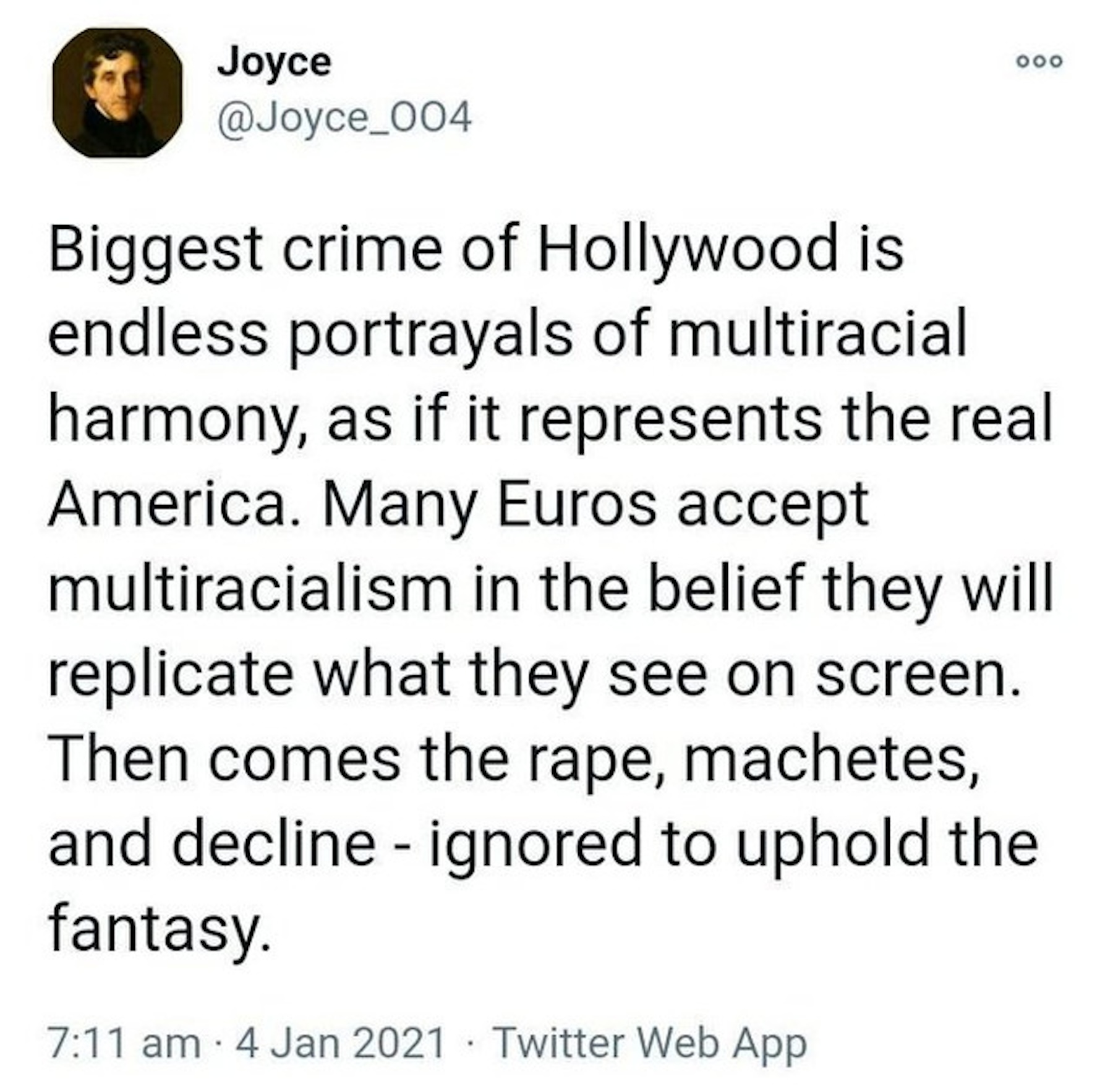Open Joyce's profile picture avatar
Image resolution: width=1113 pixels, height=1092 pixels.
pyautogui.click(x=117, y=93)
